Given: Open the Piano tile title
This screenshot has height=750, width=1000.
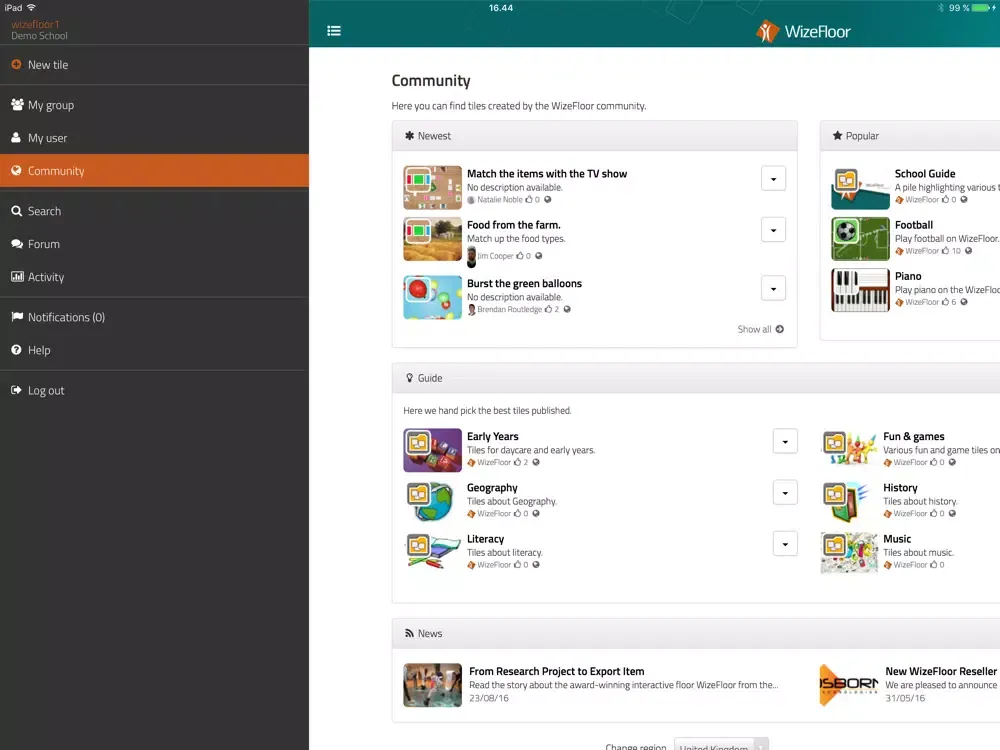Looking at the screenshot, I should point(908,276).
